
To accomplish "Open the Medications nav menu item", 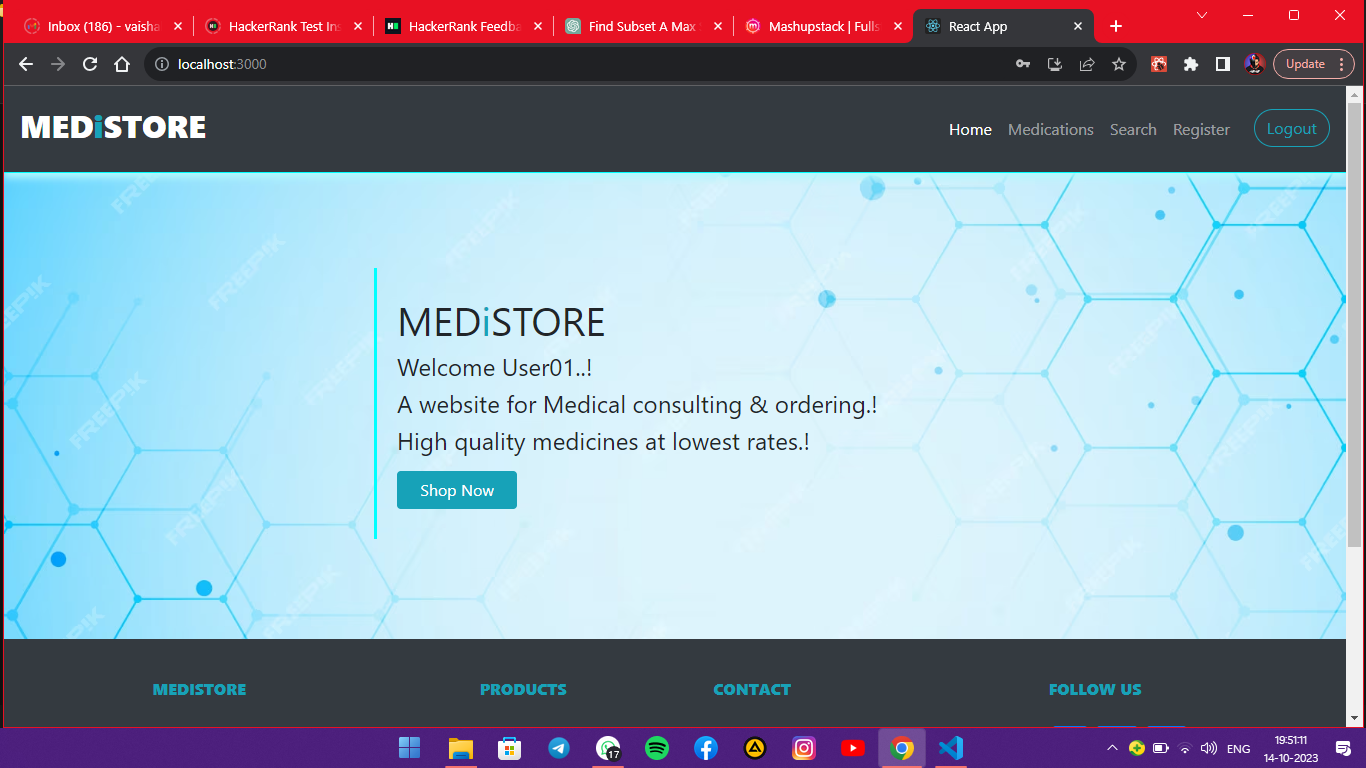I will [1050, 130].
